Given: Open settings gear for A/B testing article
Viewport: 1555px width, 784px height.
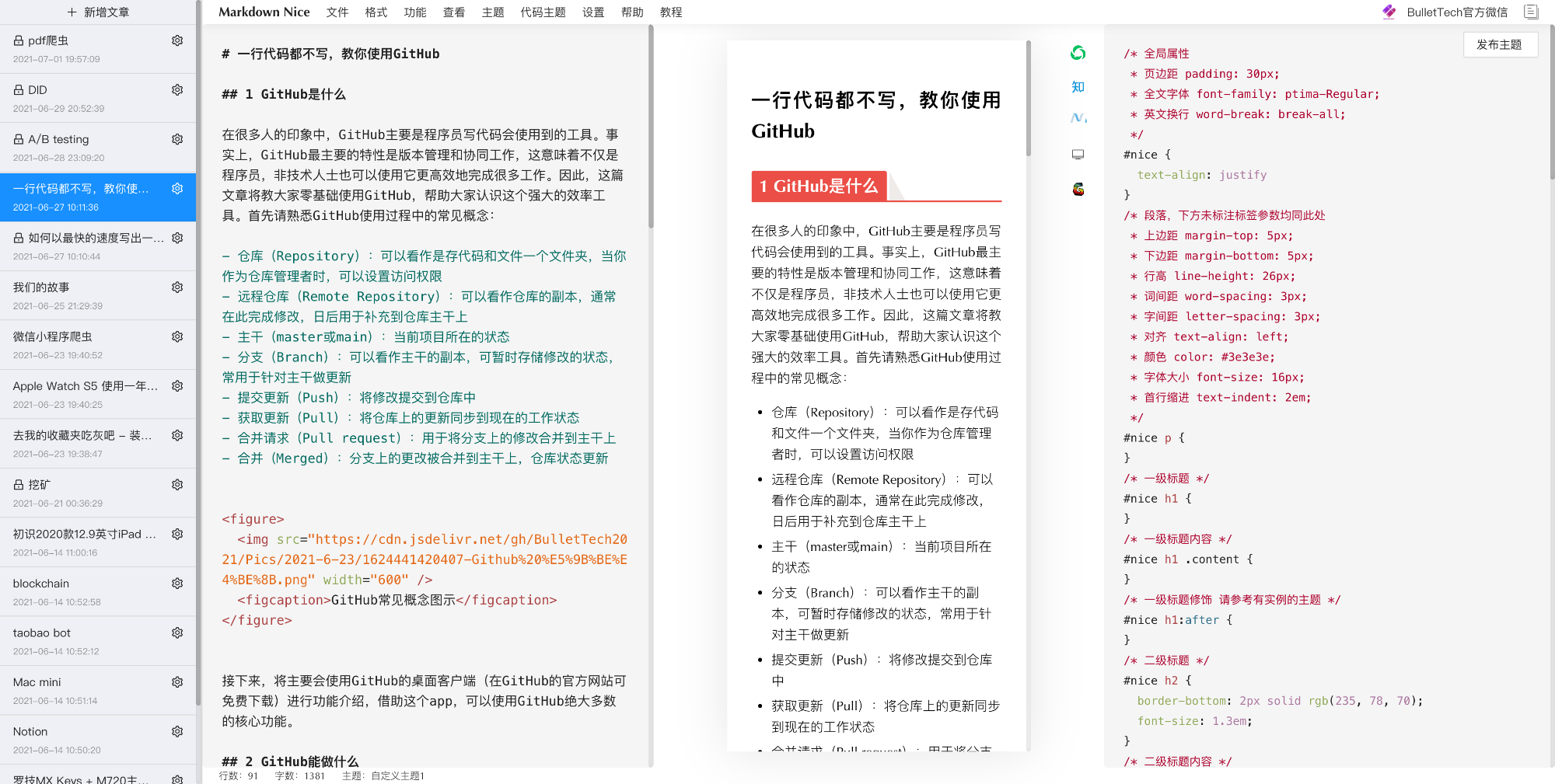Looking at the screenshot, I should click(177, 139).
